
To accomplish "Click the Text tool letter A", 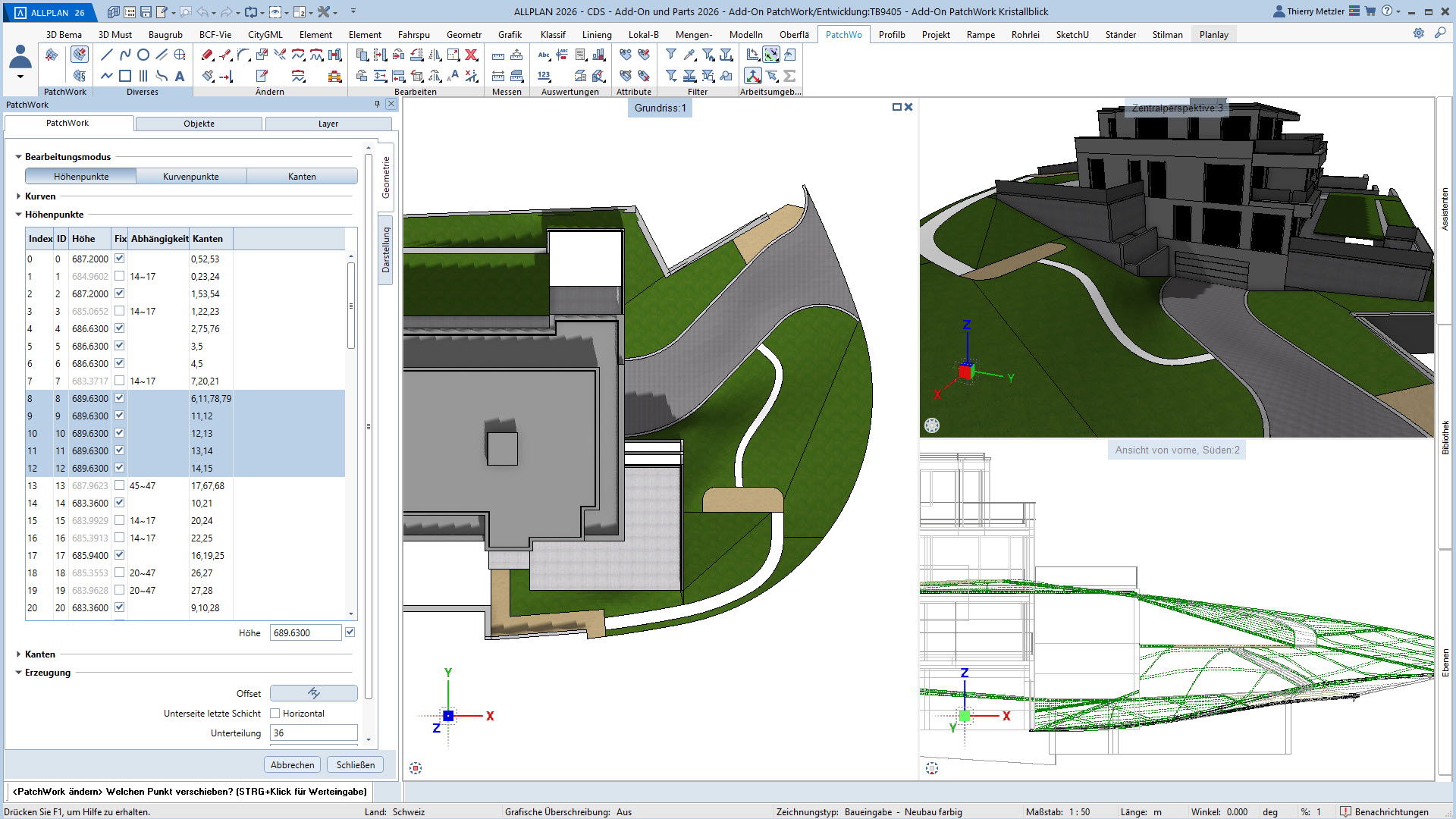I will tap(180, 76).
